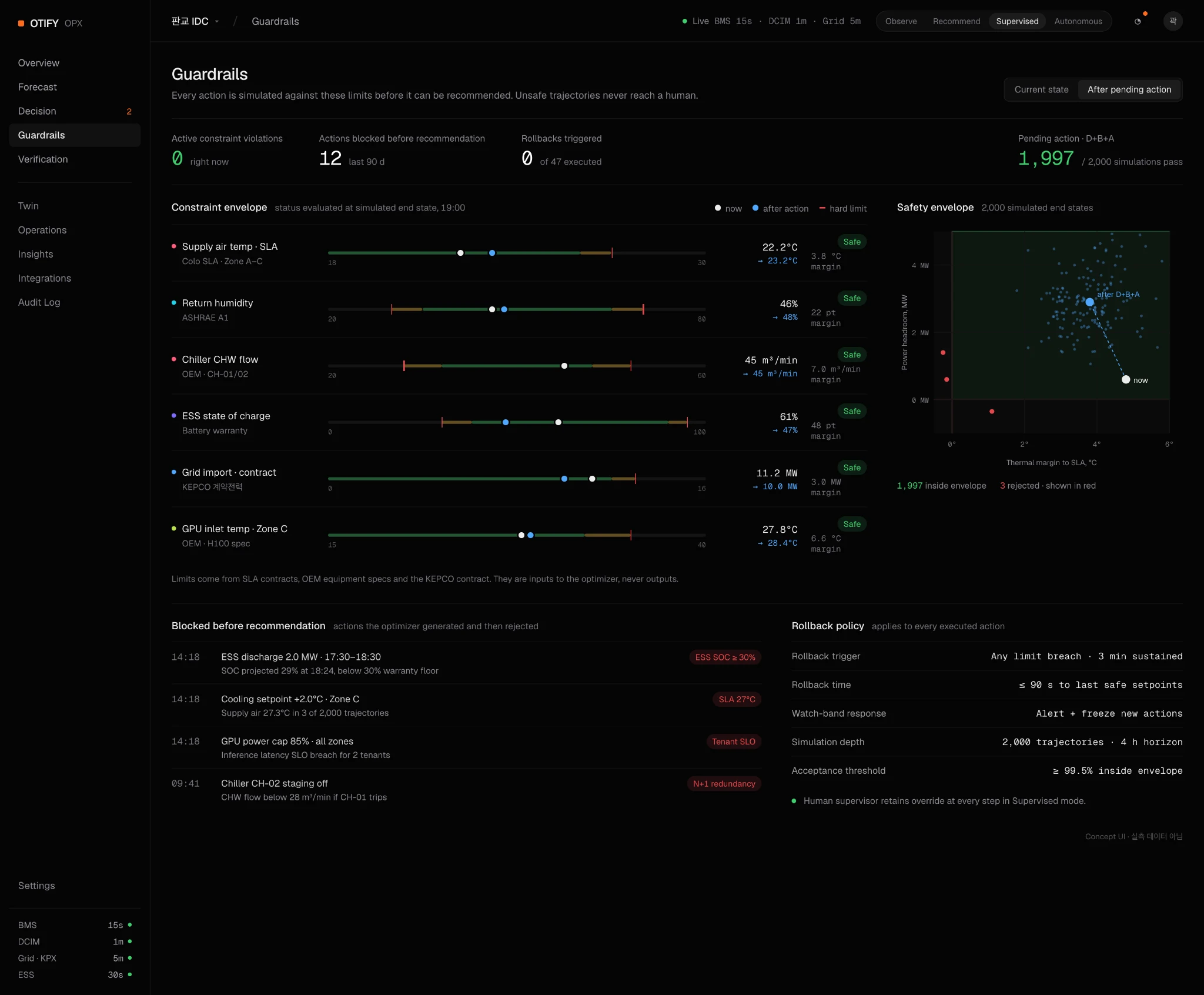Click the green Live status dot
Viewport: 1204px width, 995px height.
click(x=684, y=21)
